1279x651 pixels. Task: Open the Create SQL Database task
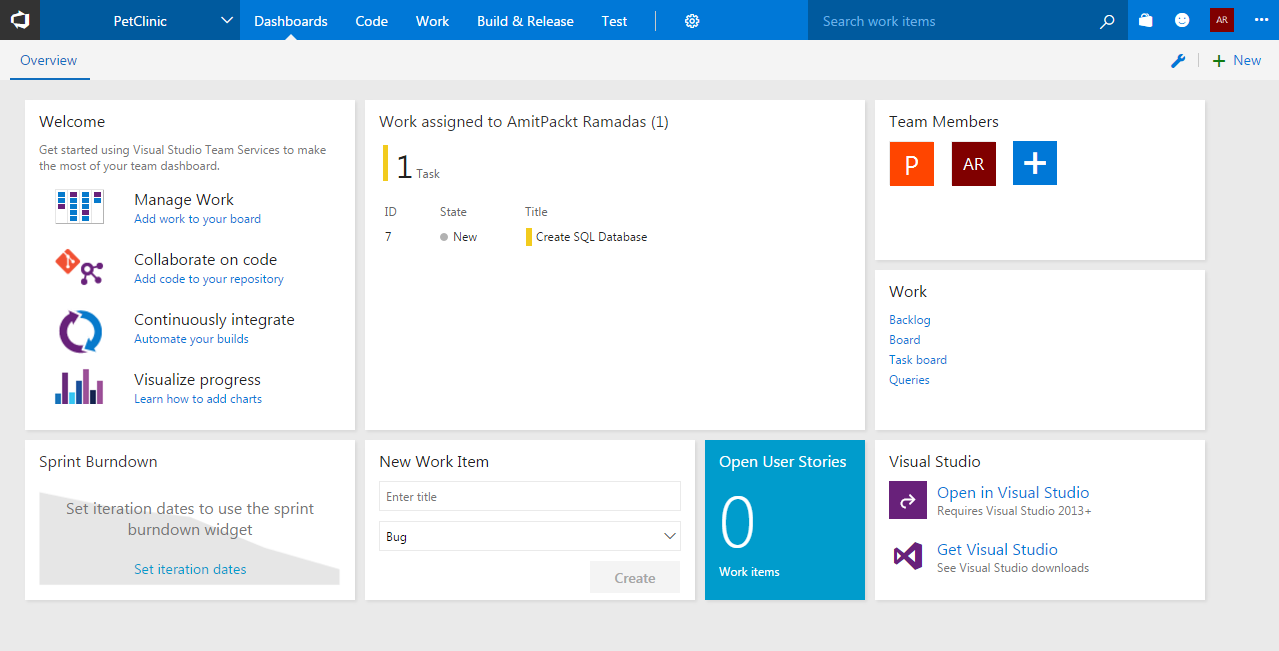591,237
